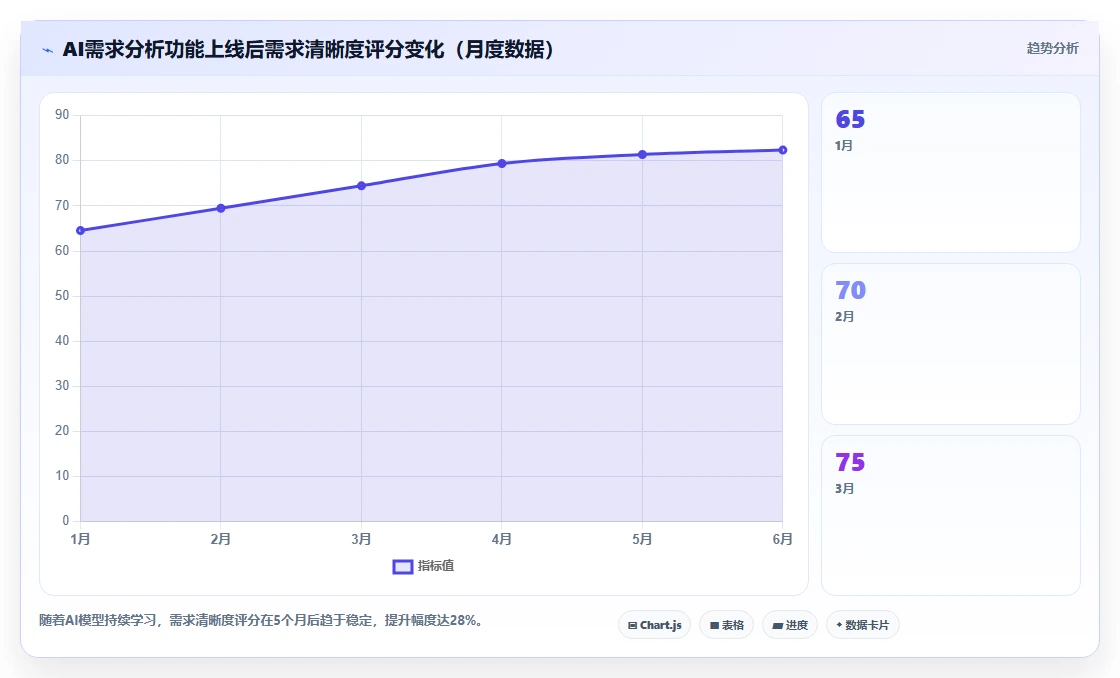The width and height of the screenshot is (1120, 678).
Task: Open the 3月 data card showing 75
Action: [951, 515]
